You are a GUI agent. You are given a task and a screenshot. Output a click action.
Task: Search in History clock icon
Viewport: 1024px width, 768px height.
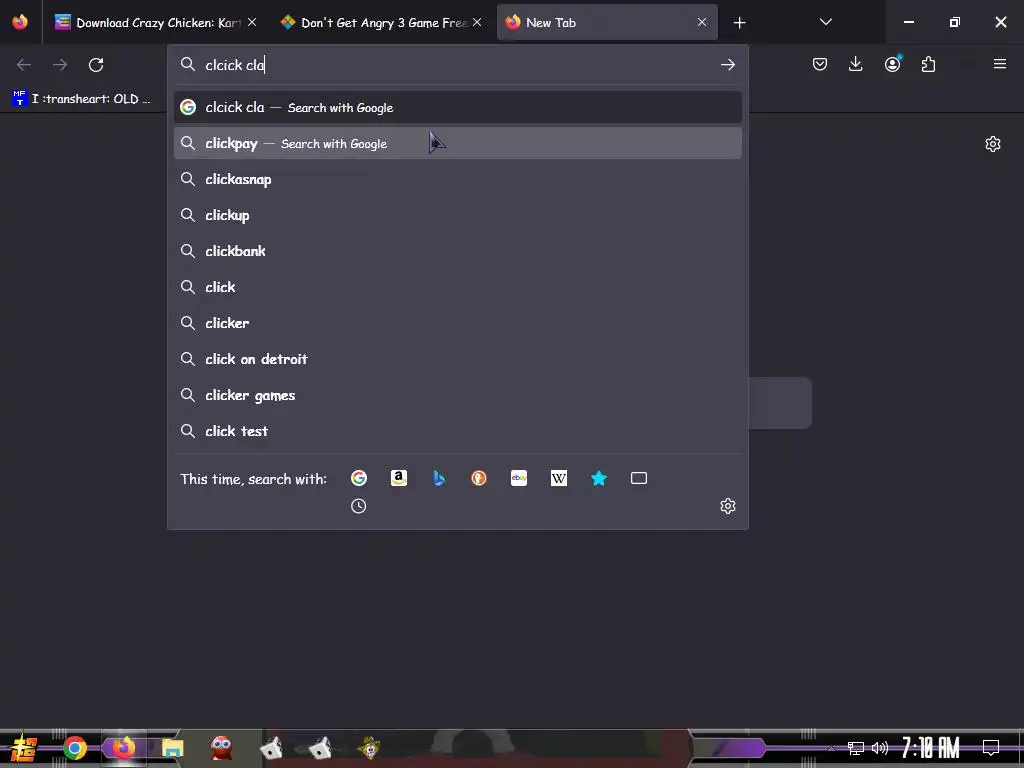(x=359, y=506)
